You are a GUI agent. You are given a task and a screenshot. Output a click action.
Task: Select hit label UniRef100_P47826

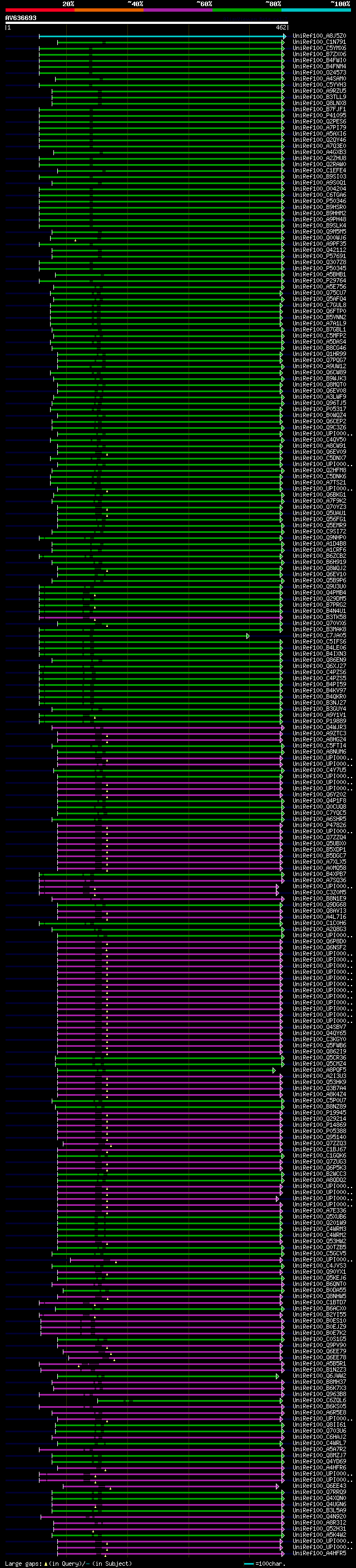[319, 825]
